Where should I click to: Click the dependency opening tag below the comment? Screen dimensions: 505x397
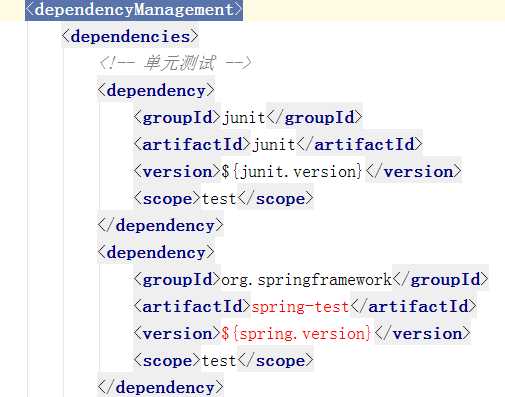156,91
